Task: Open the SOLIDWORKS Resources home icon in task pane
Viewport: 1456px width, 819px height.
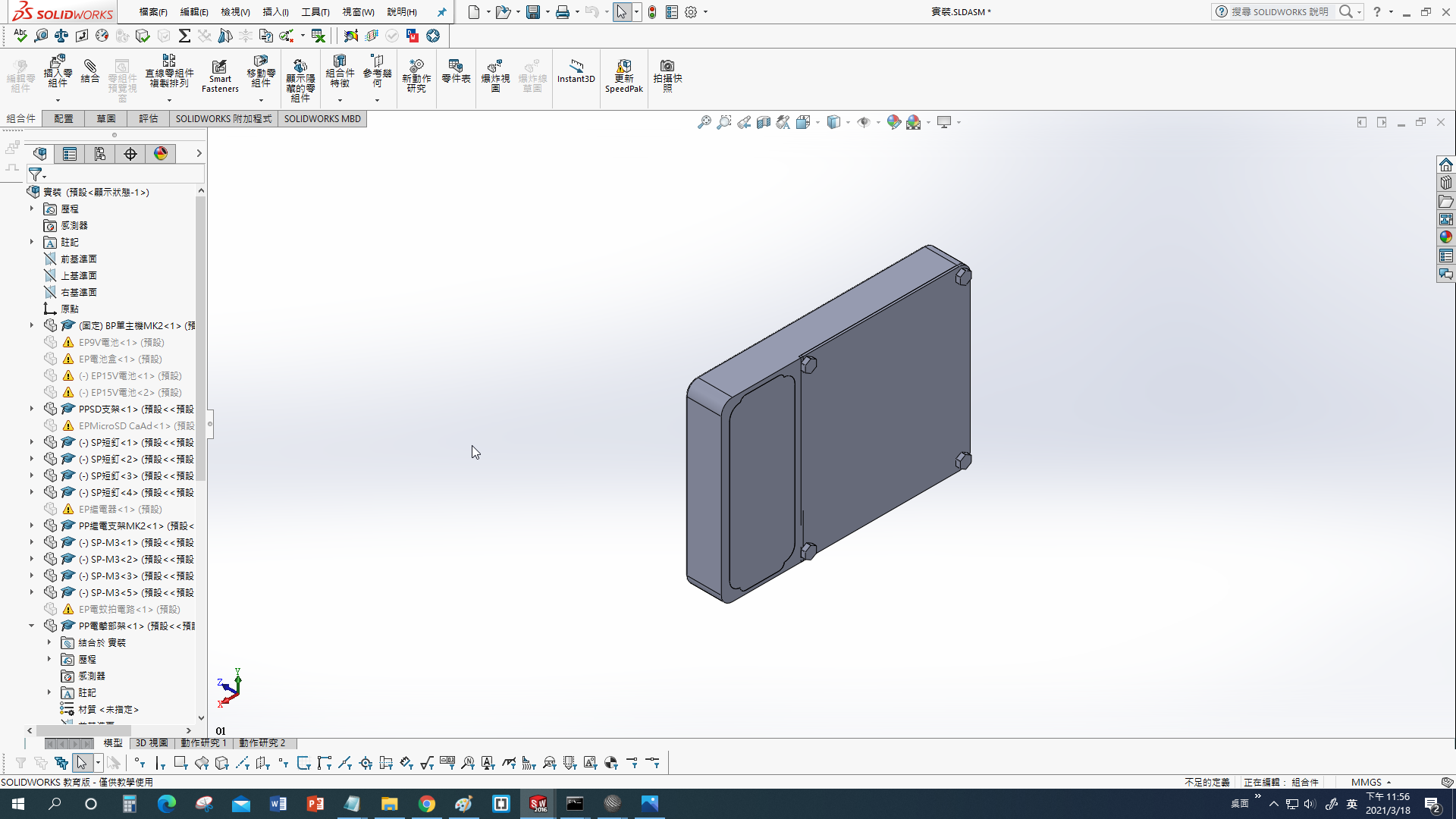Action: pyautogui.click(x=1446, y=165)
